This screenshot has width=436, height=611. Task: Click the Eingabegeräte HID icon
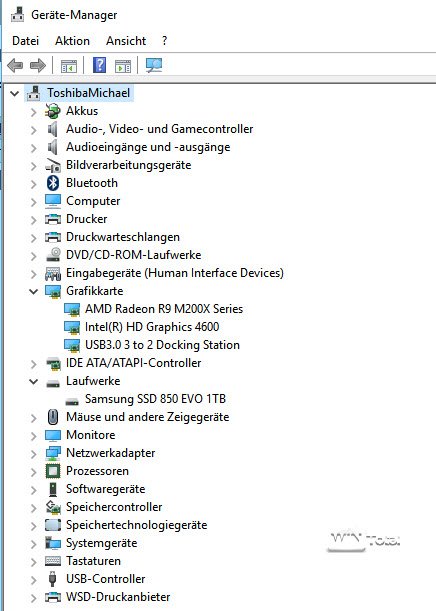point(53,274)
